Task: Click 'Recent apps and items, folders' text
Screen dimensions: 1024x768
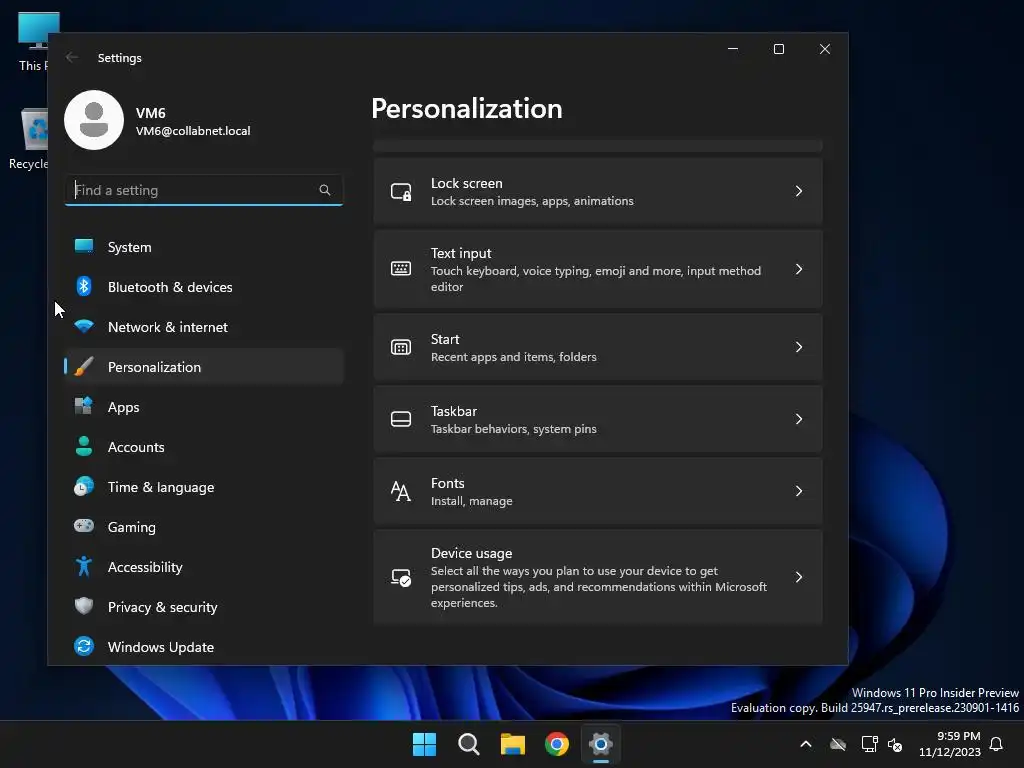Action: coord(513,357)
